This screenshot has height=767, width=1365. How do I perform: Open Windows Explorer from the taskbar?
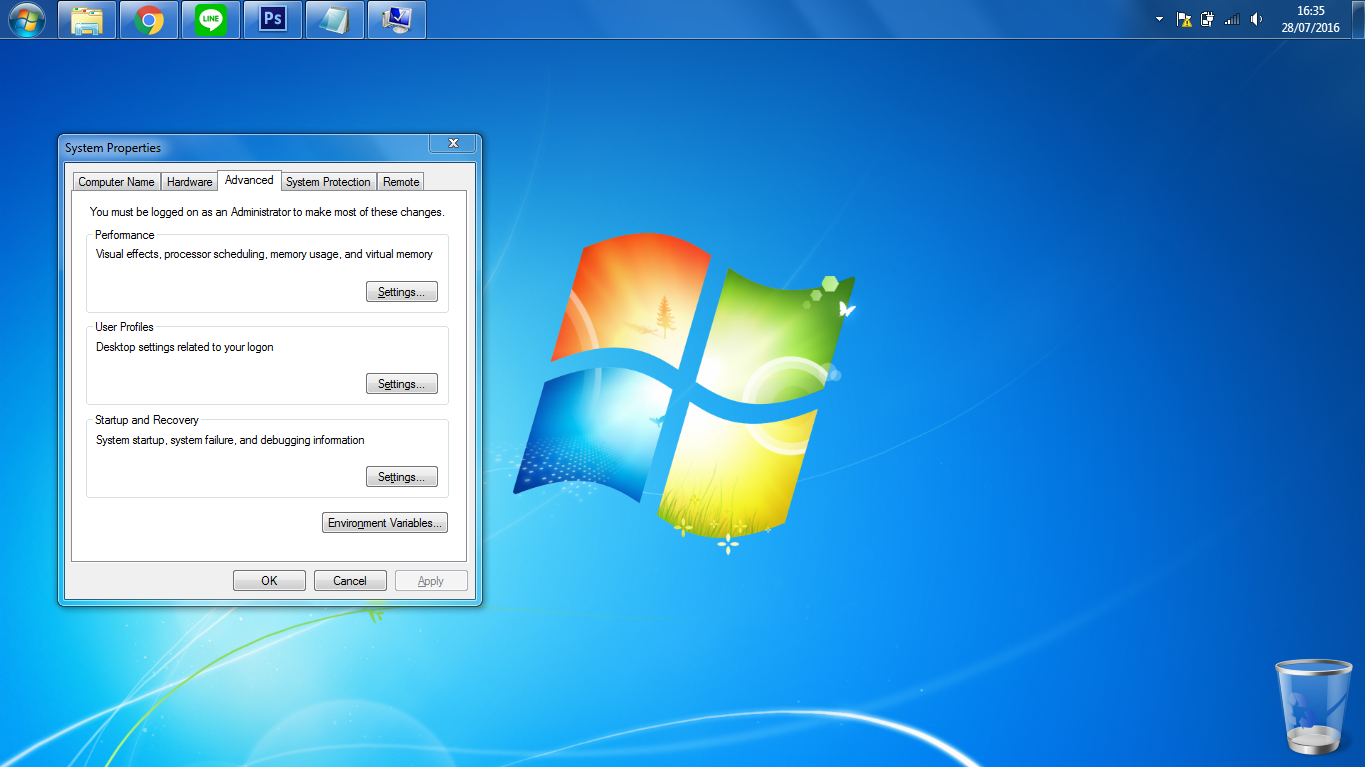point(87,19)
